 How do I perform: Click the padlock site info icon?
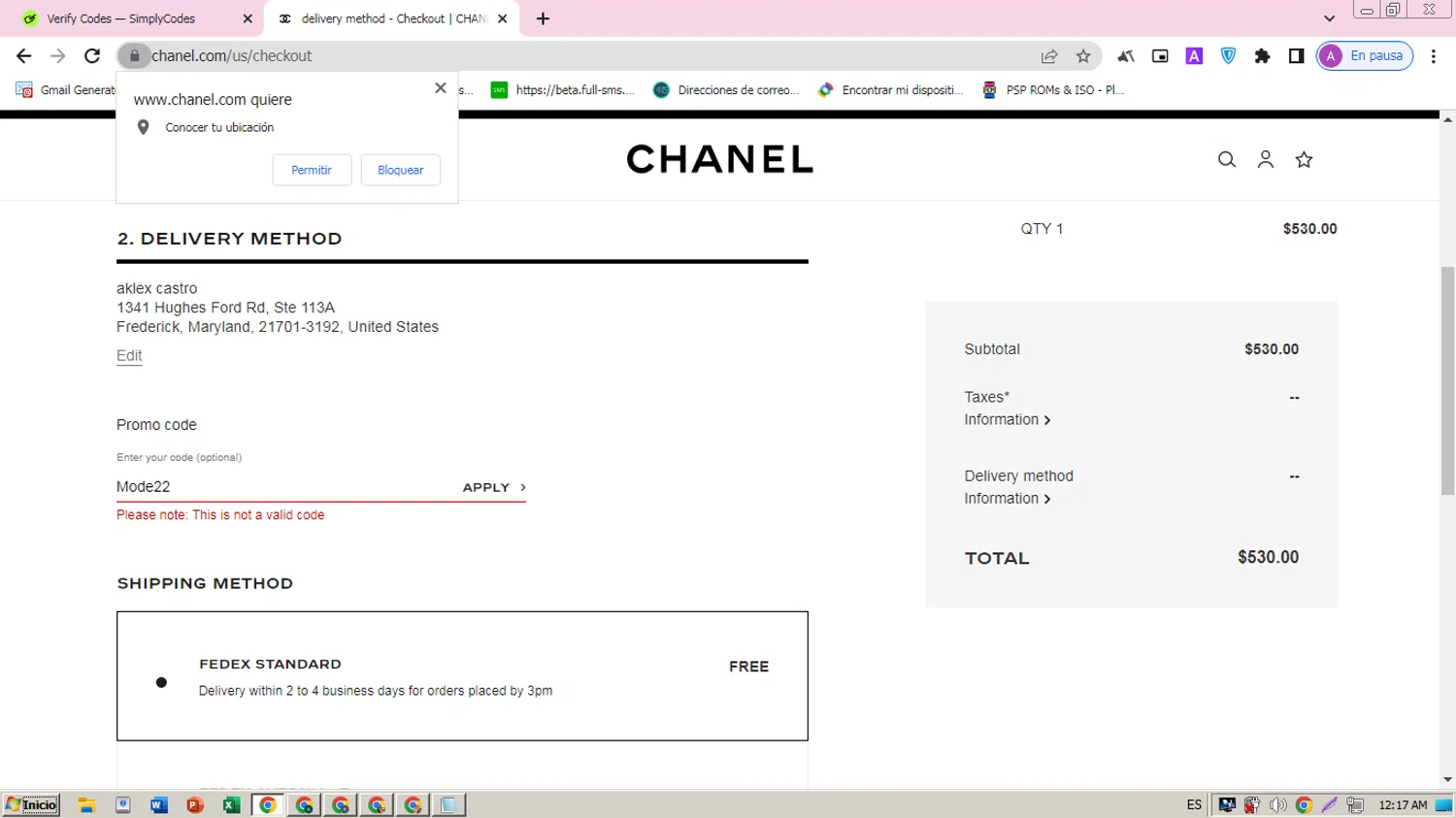[135, 56]
